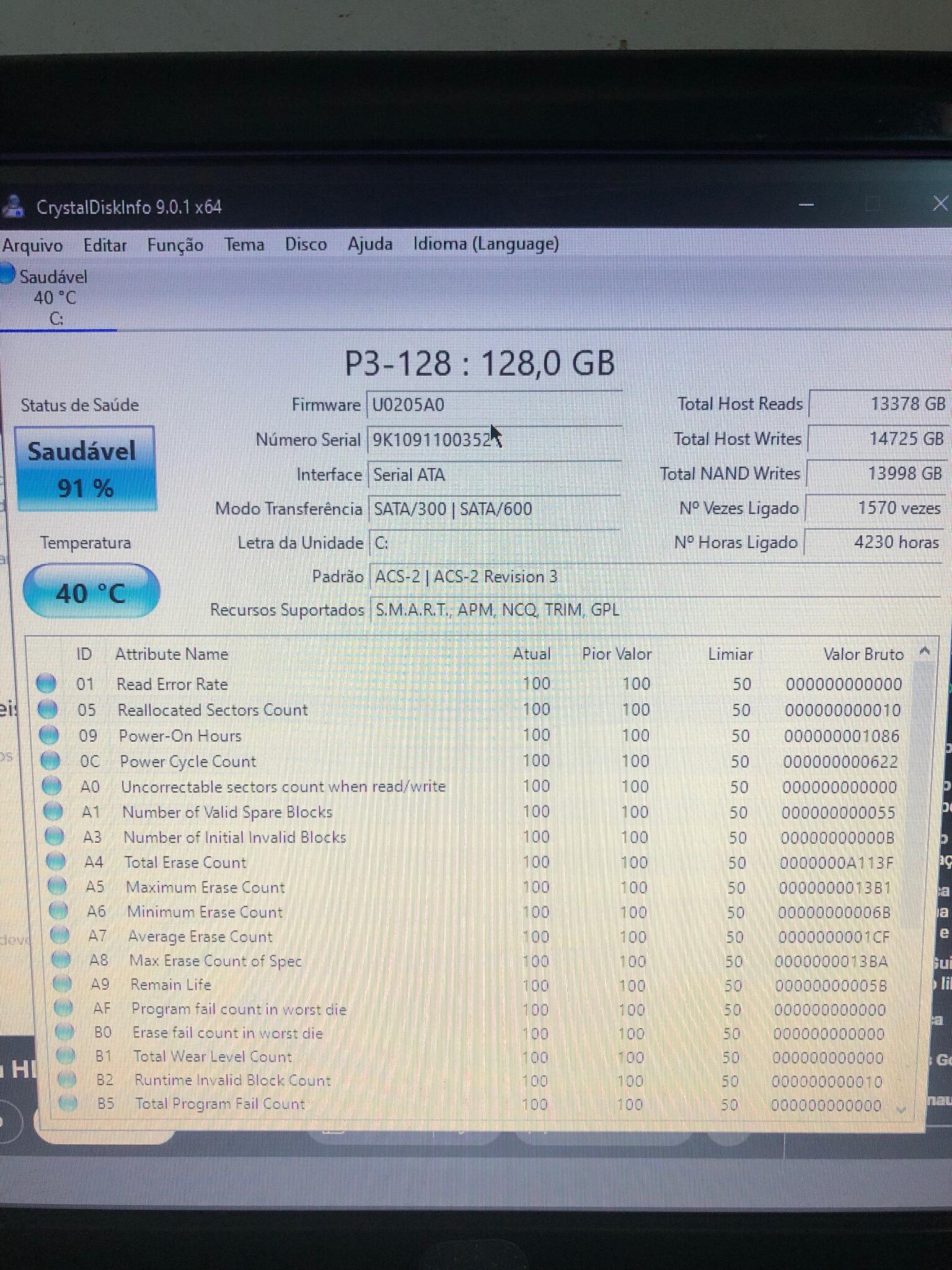Click status icon of Average Erase Count row
The height and width of the screenshot is (1270, 952).
[59, 935]
